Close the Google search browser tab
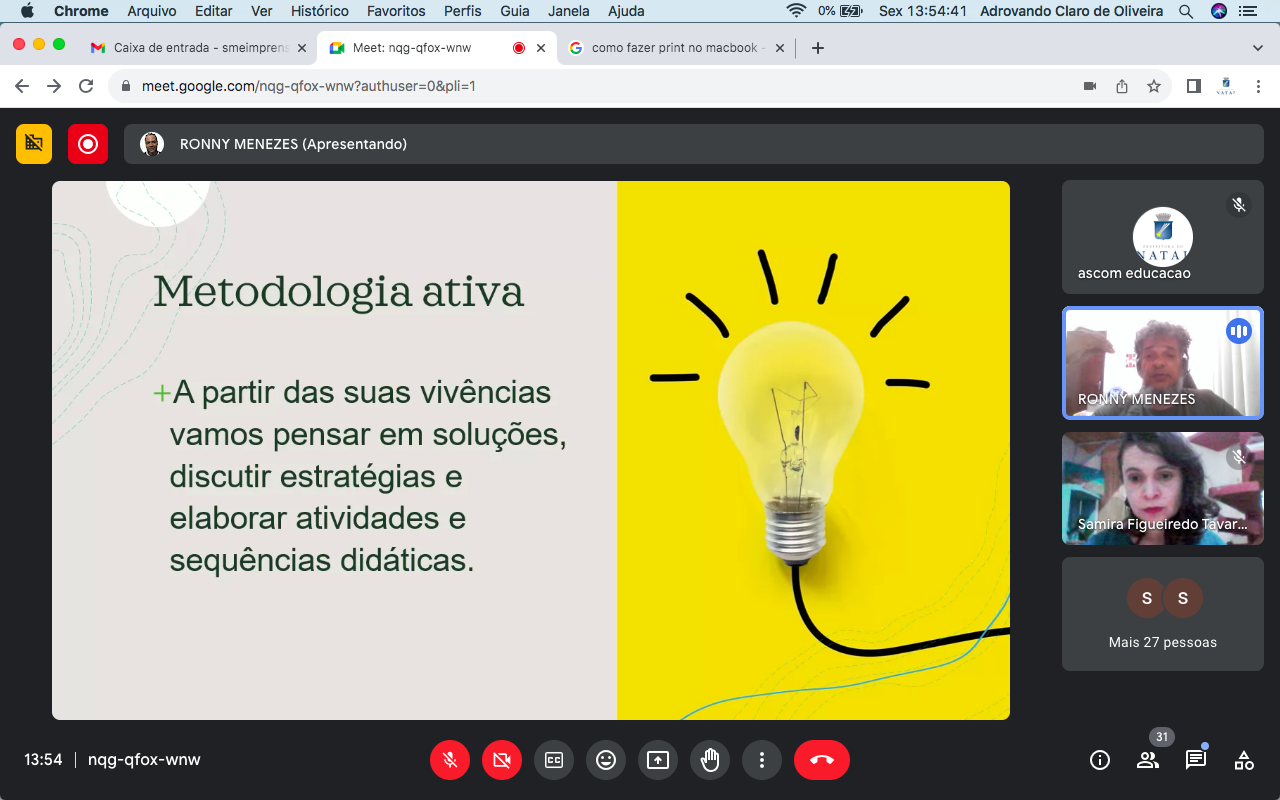The width and height of the screenshot is (1280, 800). (x=778, y=48)
